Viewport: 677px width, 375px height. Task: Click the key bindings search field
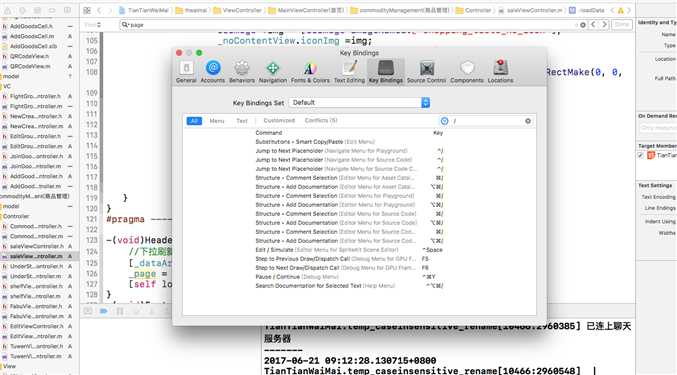coord(488,121)
